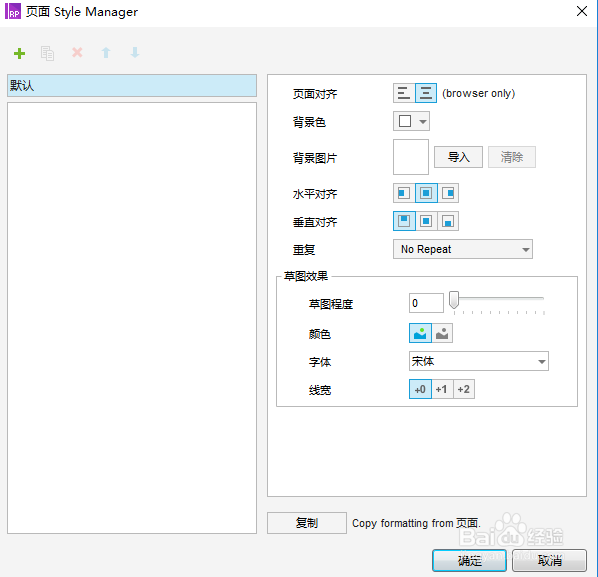Add a new page style with the green plus icon
This screenshot has height=577, width=598.
[19, 53]
